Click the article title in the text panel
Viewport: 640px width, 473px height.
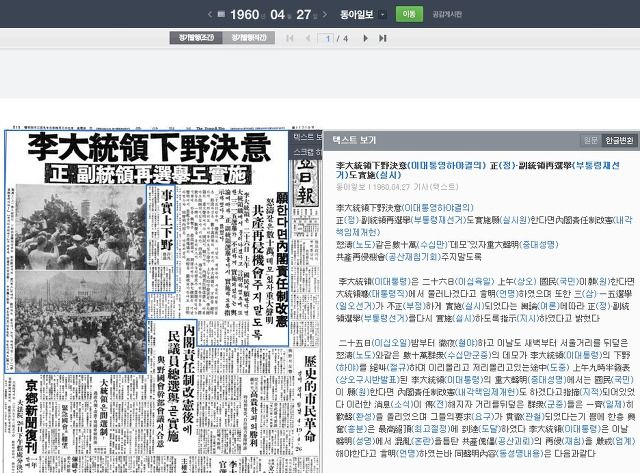[478, 170]
